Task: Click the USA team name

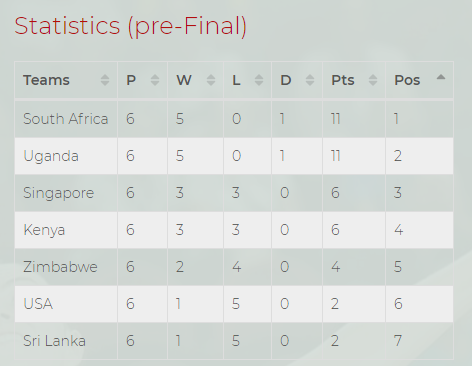Action: click(x=38, y=304)
